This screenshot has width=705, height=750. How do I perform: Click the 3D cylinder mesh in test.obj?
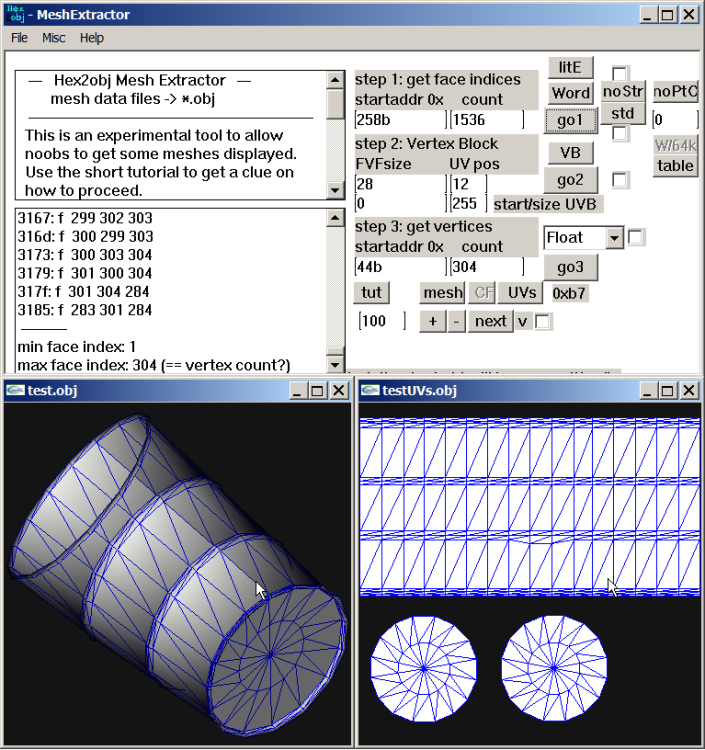coord(177,574)
